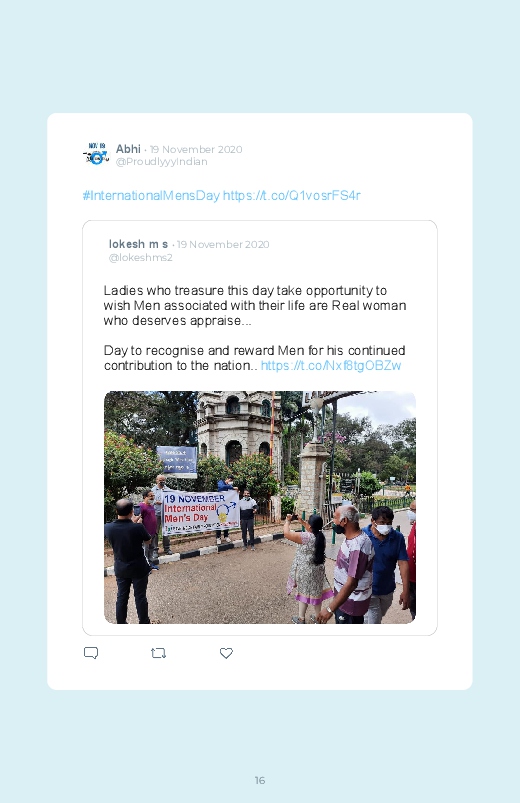Like the tweet with heart icon

tap(226, 653)
